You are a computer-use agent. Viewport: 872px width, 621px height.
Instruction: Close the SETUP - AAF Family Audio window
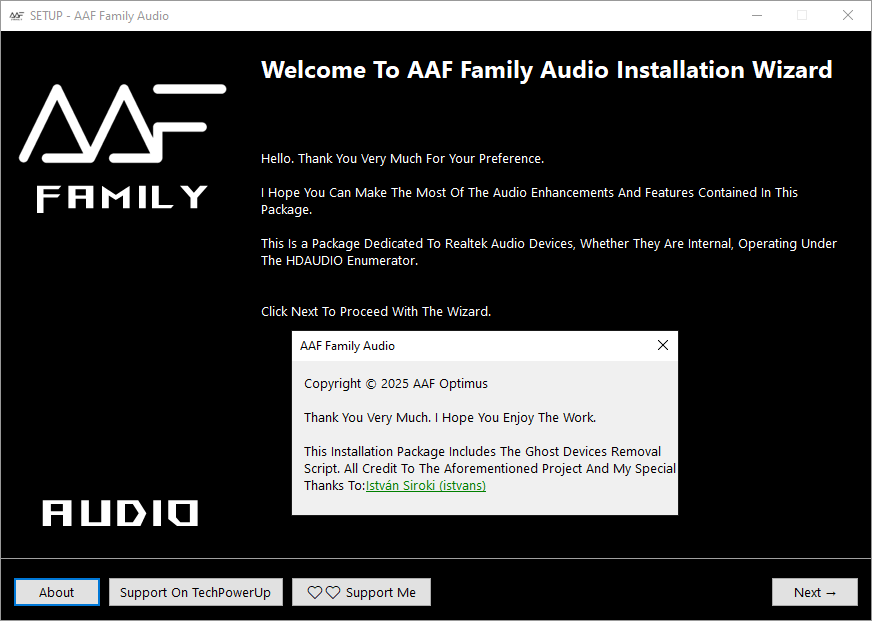click(848, 16)
